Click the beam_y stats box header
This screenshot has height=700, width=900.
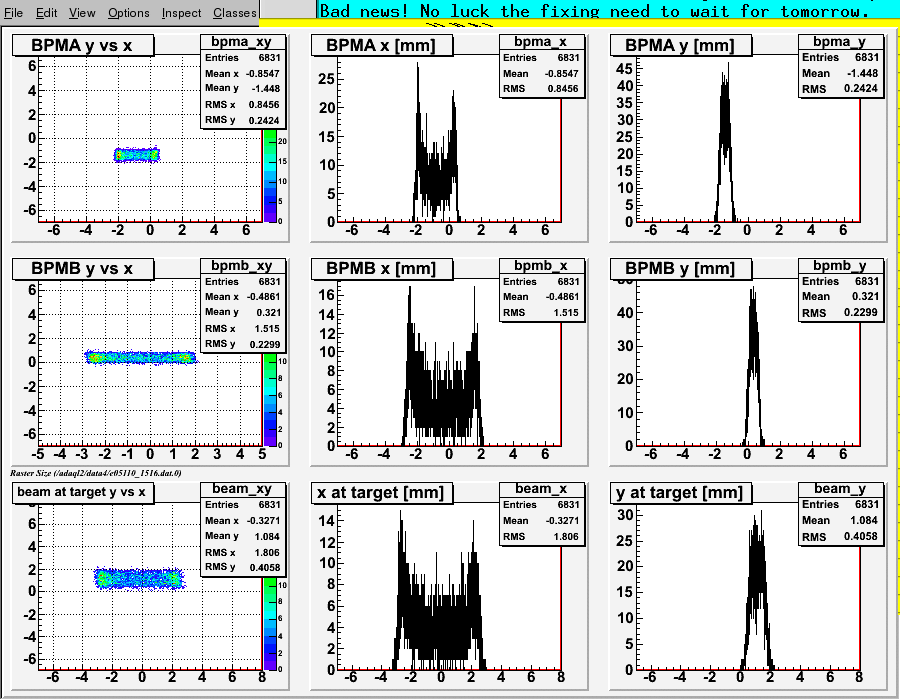coord(839,488)
